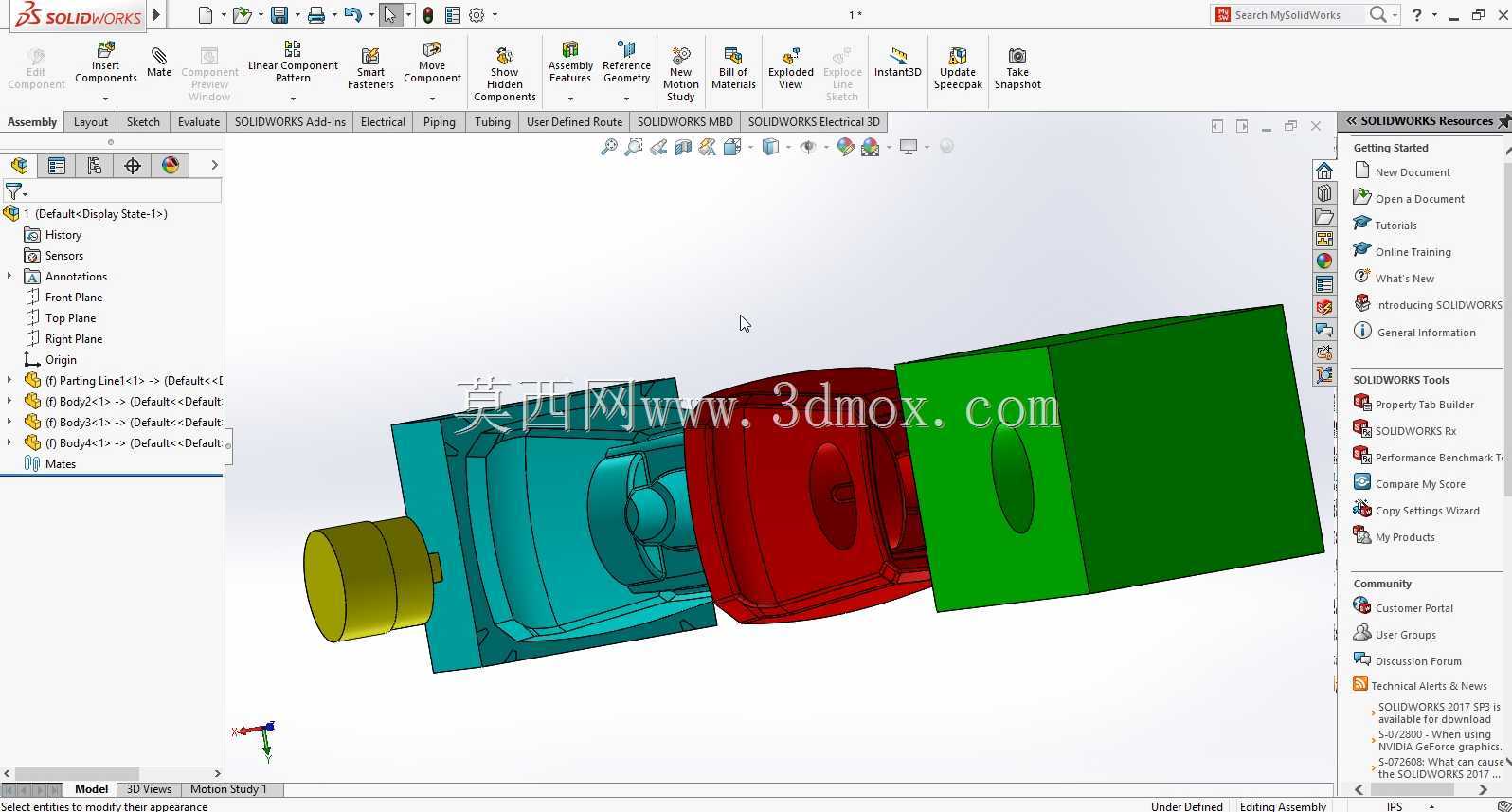This screenshot has width=1512, height=812.
Task: Switch to Motion Study 1 tab
Action: click(228, 789)
